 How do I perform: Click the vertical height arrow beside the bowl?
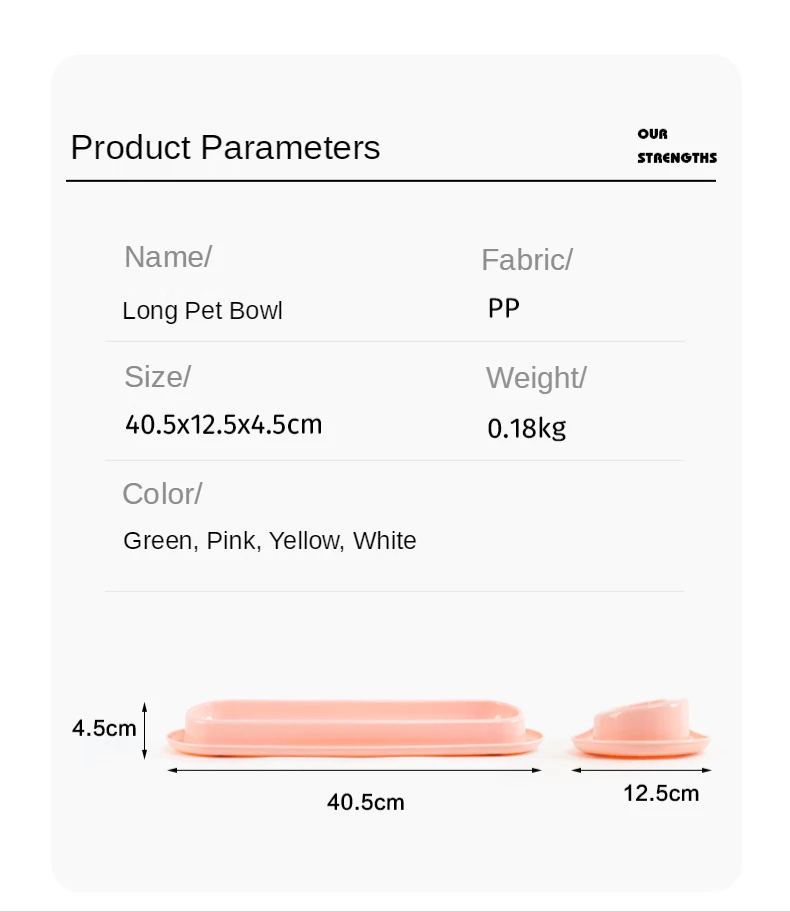[x=146, y=729]
